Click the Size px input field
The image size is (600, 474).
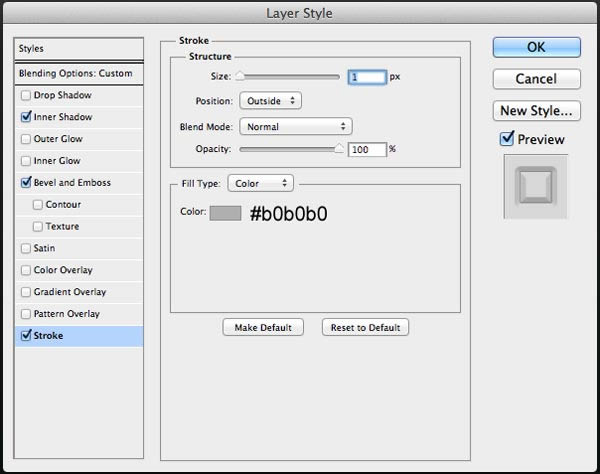click(367, 77)
